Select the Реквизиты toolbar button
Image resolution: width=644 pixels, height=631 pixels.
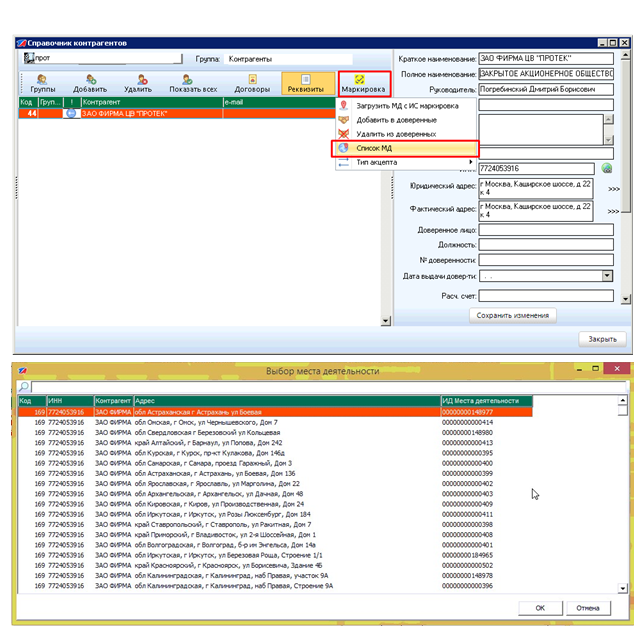tap(305, 83)
